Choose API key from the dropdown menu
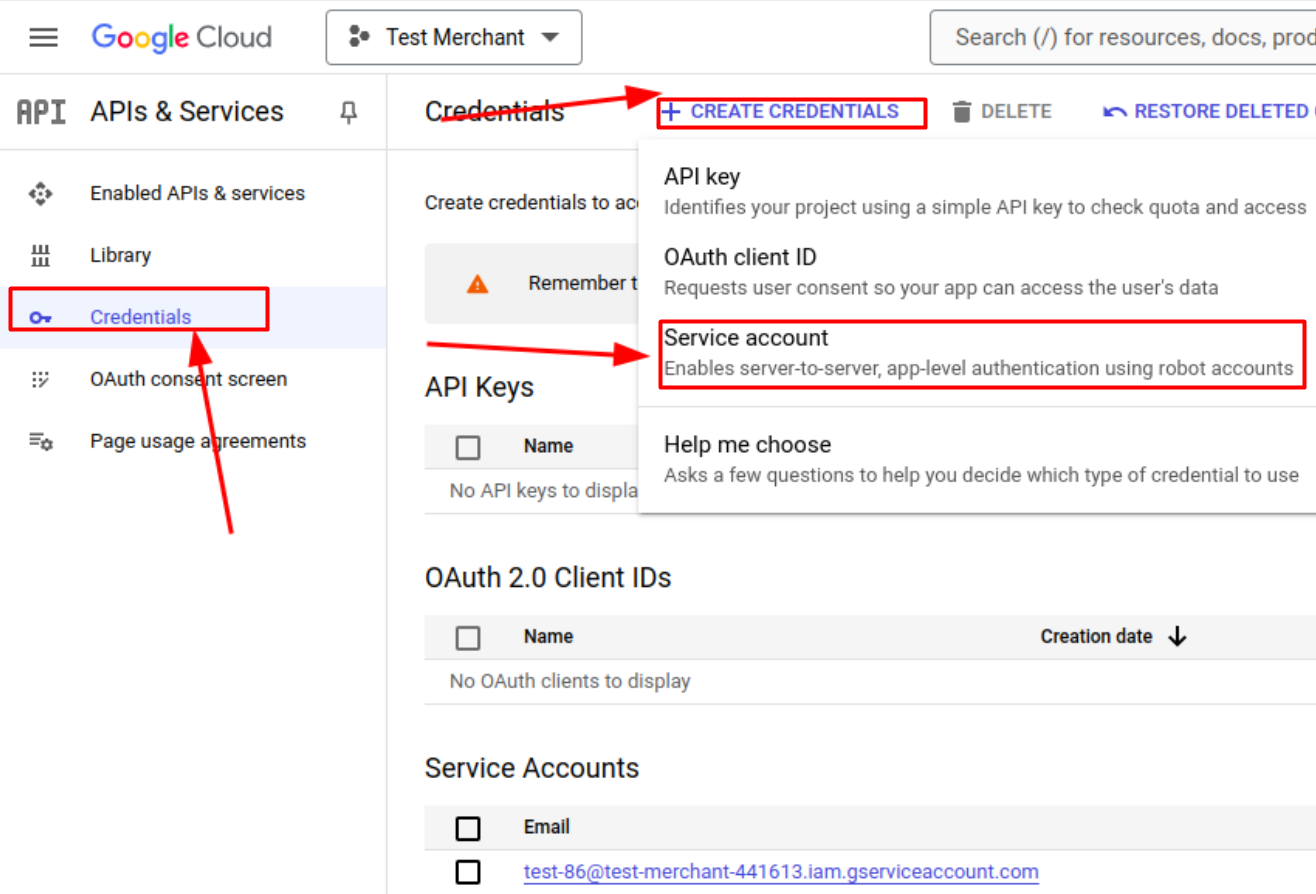 [977, 191]
